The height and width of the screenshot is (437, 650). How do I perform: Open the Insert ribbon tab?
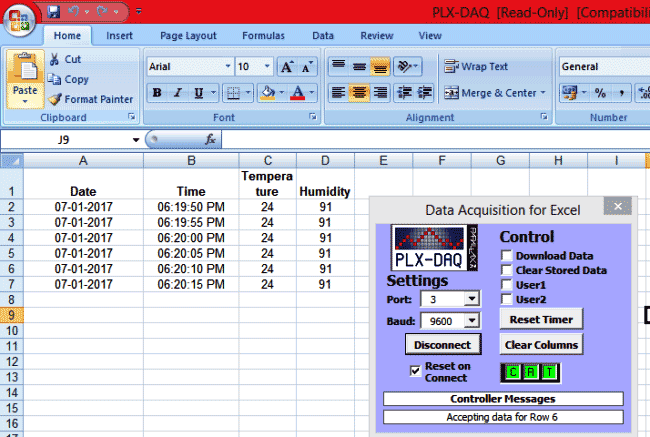[119, 36]
